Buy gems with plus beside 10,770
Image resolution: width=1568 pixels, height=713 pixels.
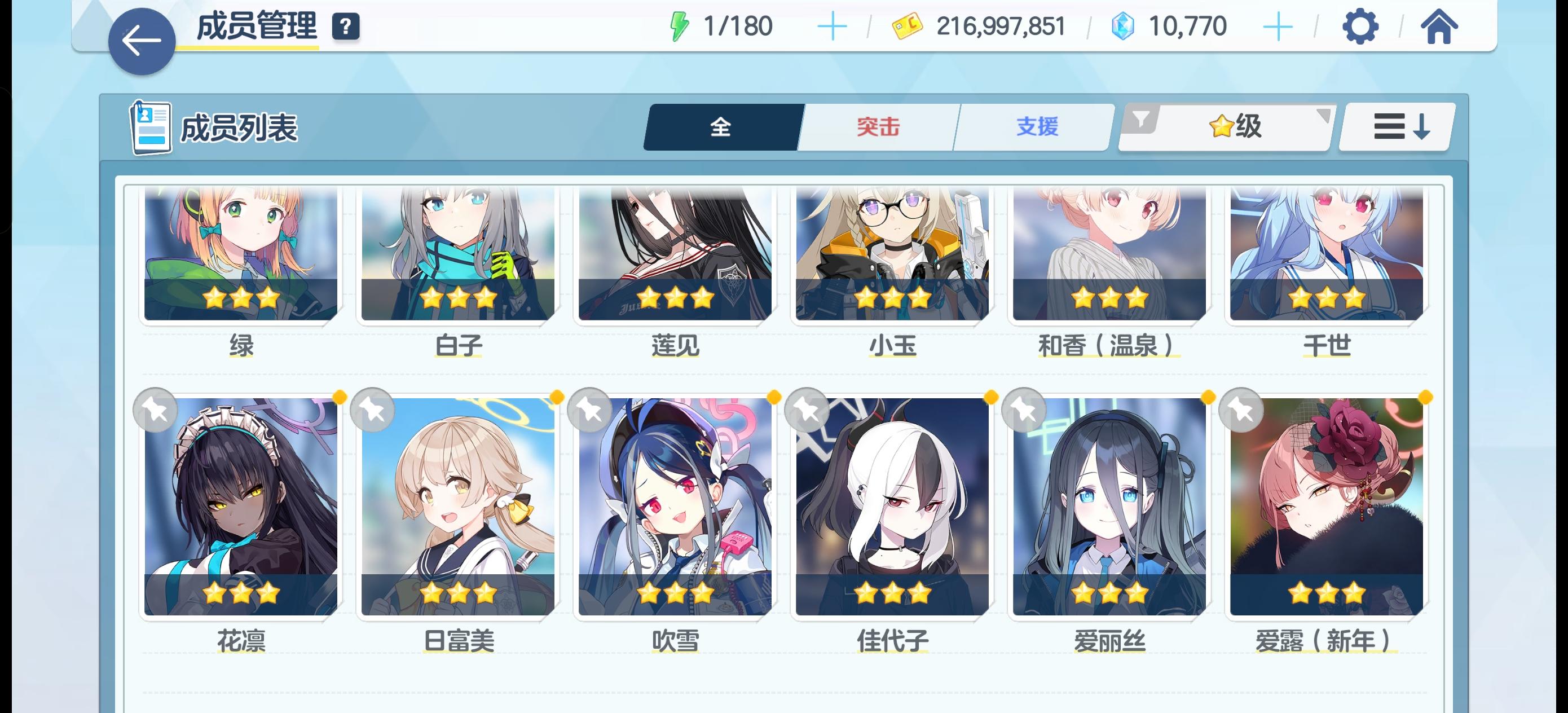click(x=1278, y=27)
